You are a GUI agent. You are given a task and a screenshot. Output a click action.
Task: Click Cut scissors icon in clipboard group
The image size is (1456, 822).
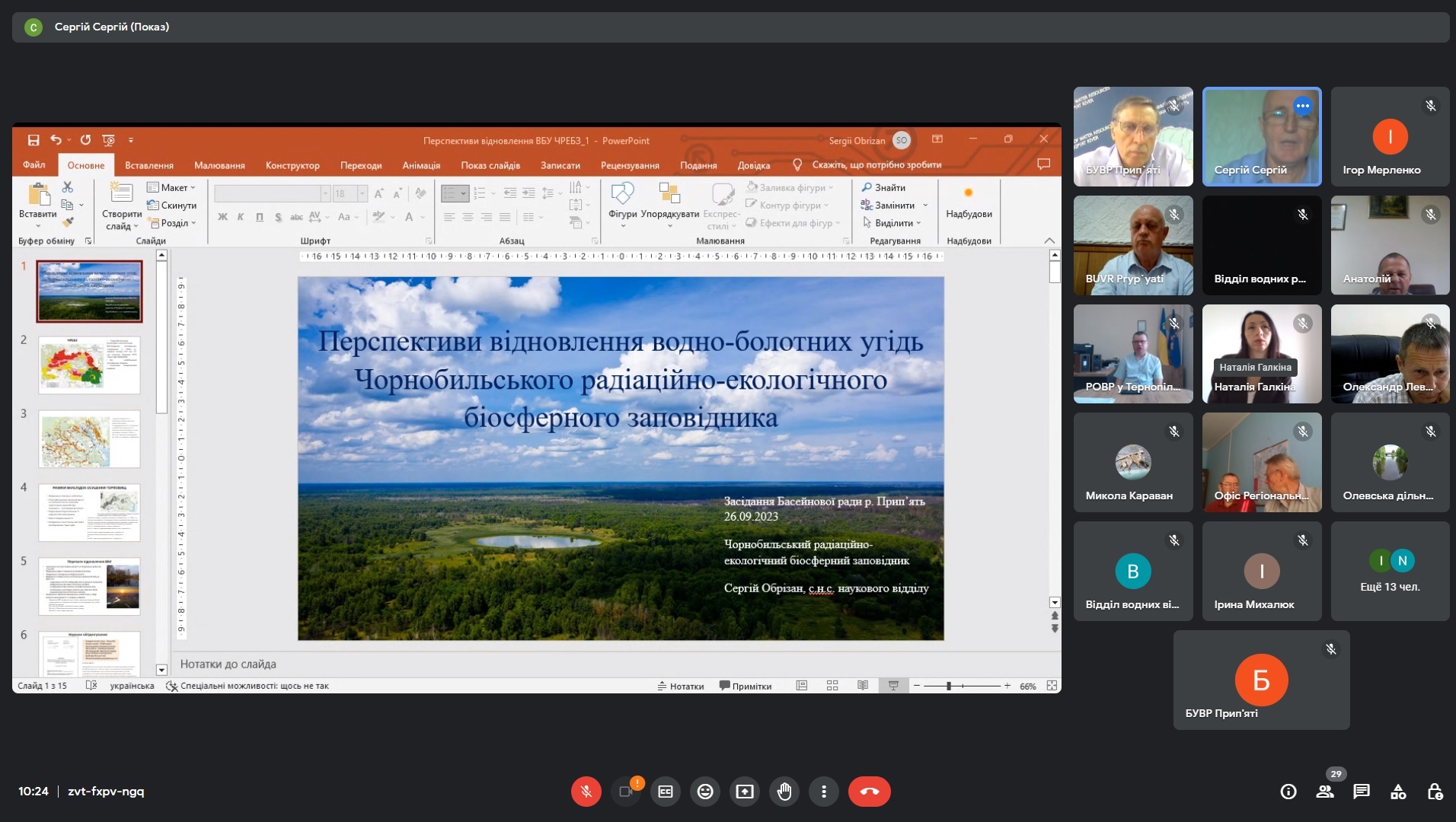(67, 187)
